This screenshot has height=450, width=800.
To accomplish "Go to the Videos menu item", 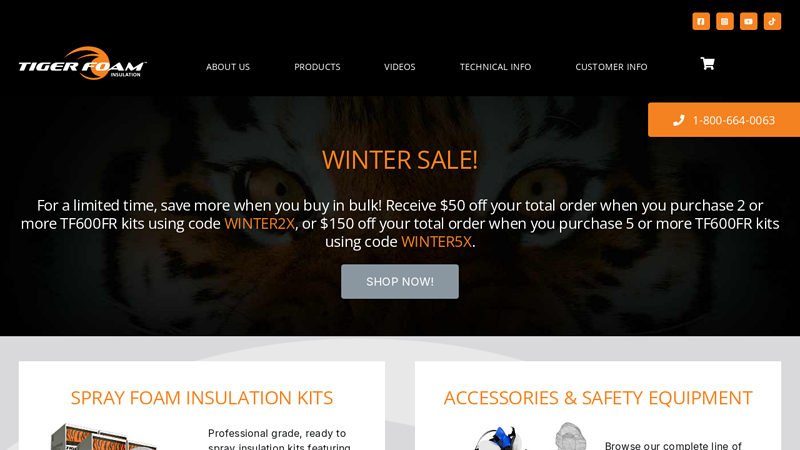I will click(399, 67).
